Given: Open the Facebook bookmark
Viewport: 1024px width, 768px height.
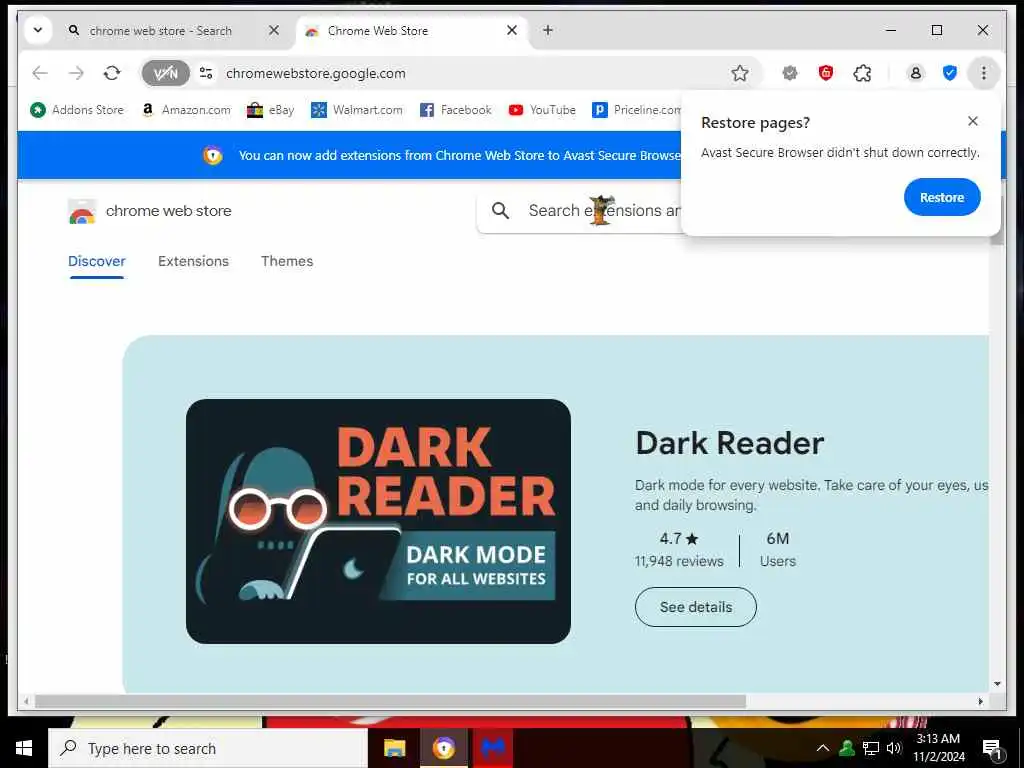Looking at the screenshot, I should (x=455, y=110).
